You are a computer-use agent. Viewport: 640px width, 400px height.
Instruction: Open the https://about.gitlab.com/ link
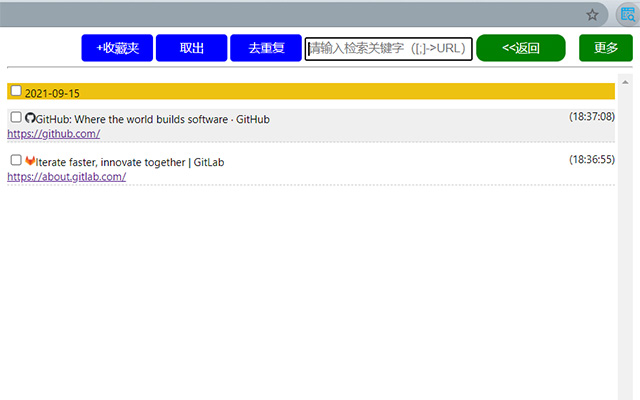tap(67, 177)
